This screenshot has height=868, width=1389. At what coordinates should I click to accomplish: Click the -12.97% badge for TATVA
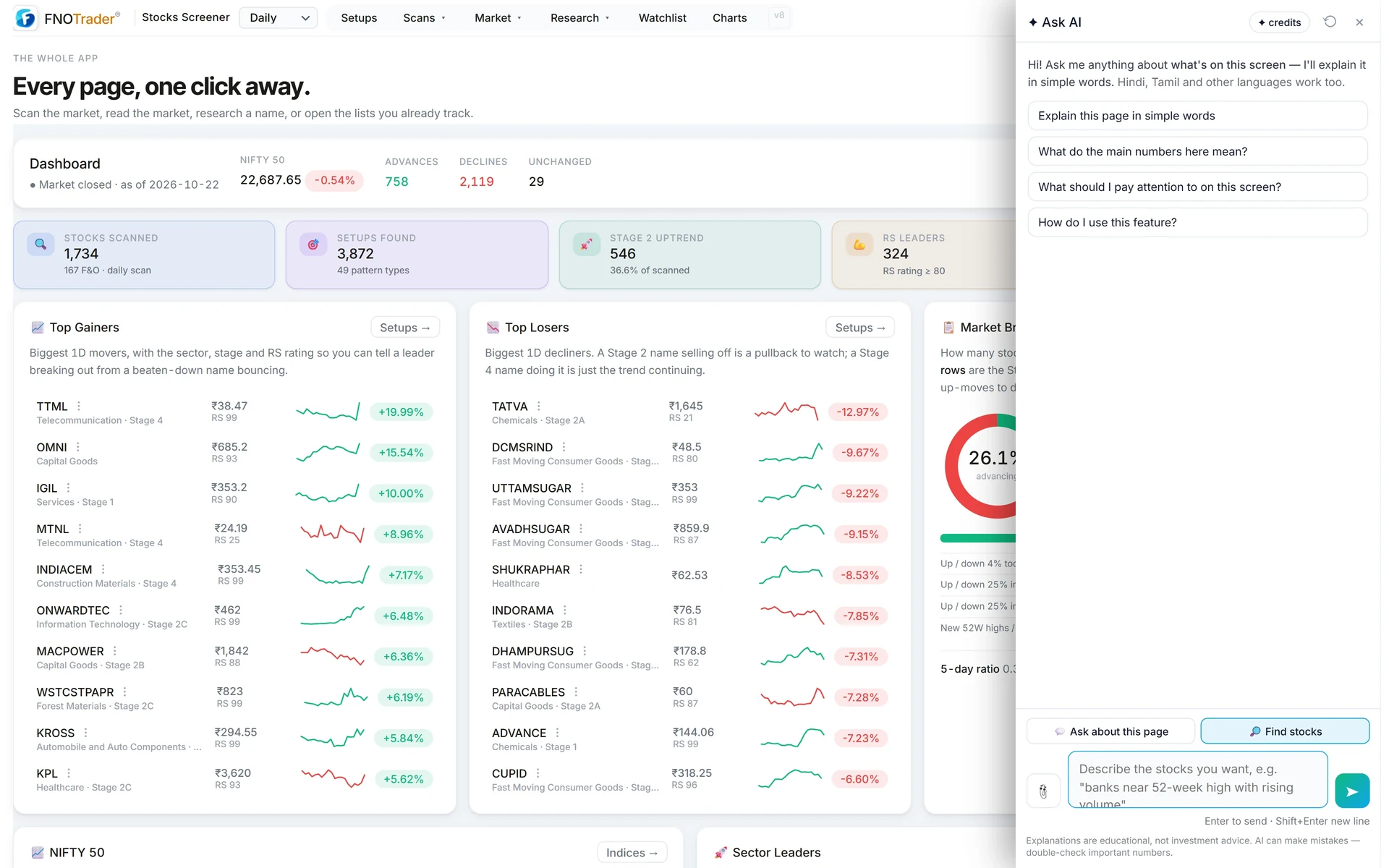858,412
